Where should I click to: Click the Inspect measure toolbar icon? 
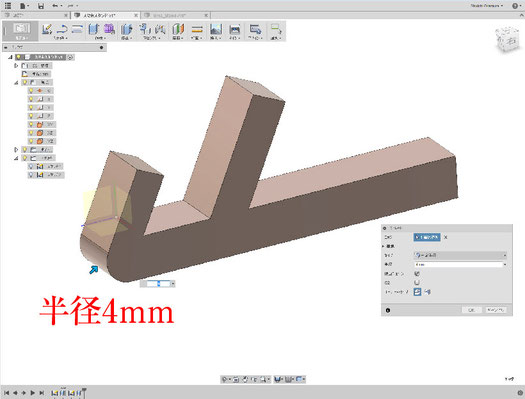[x=197, y=29]
